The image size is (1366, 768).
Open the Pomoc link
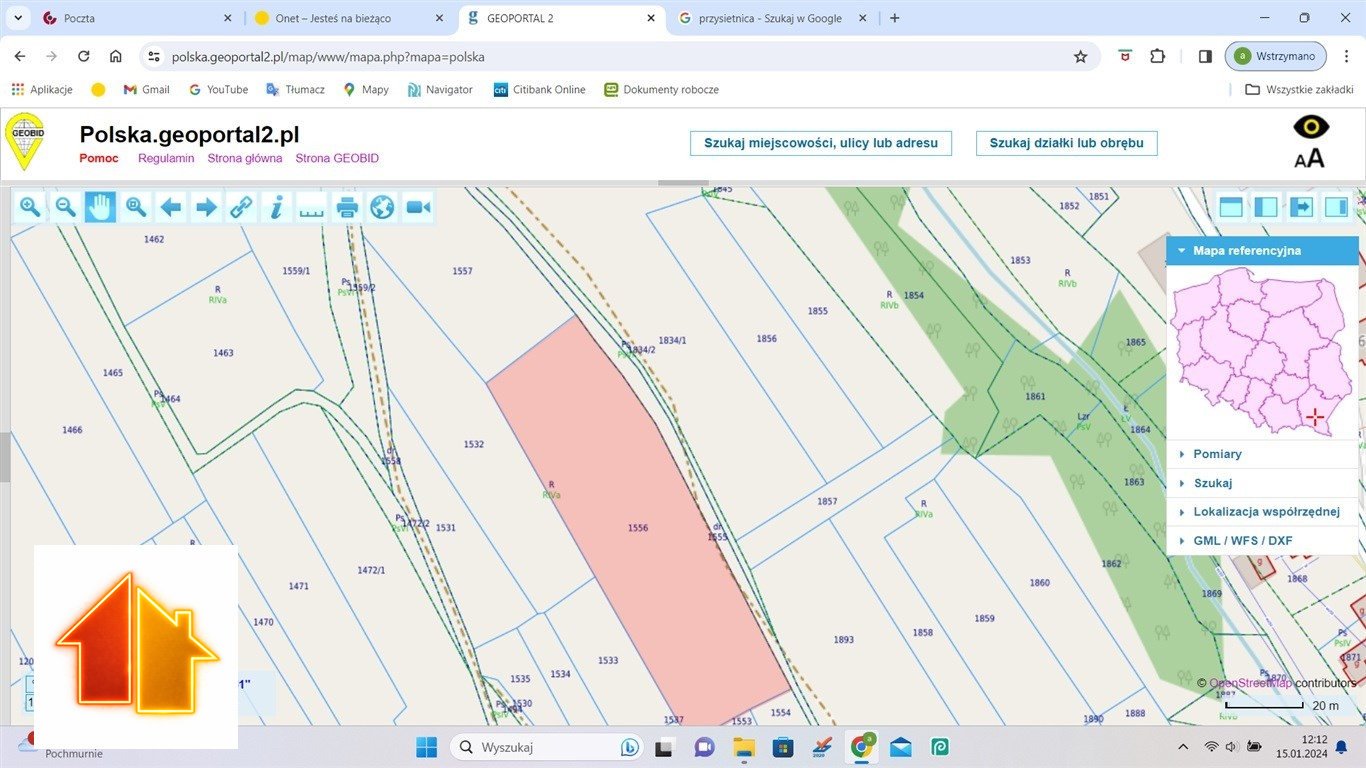point(99,158)
